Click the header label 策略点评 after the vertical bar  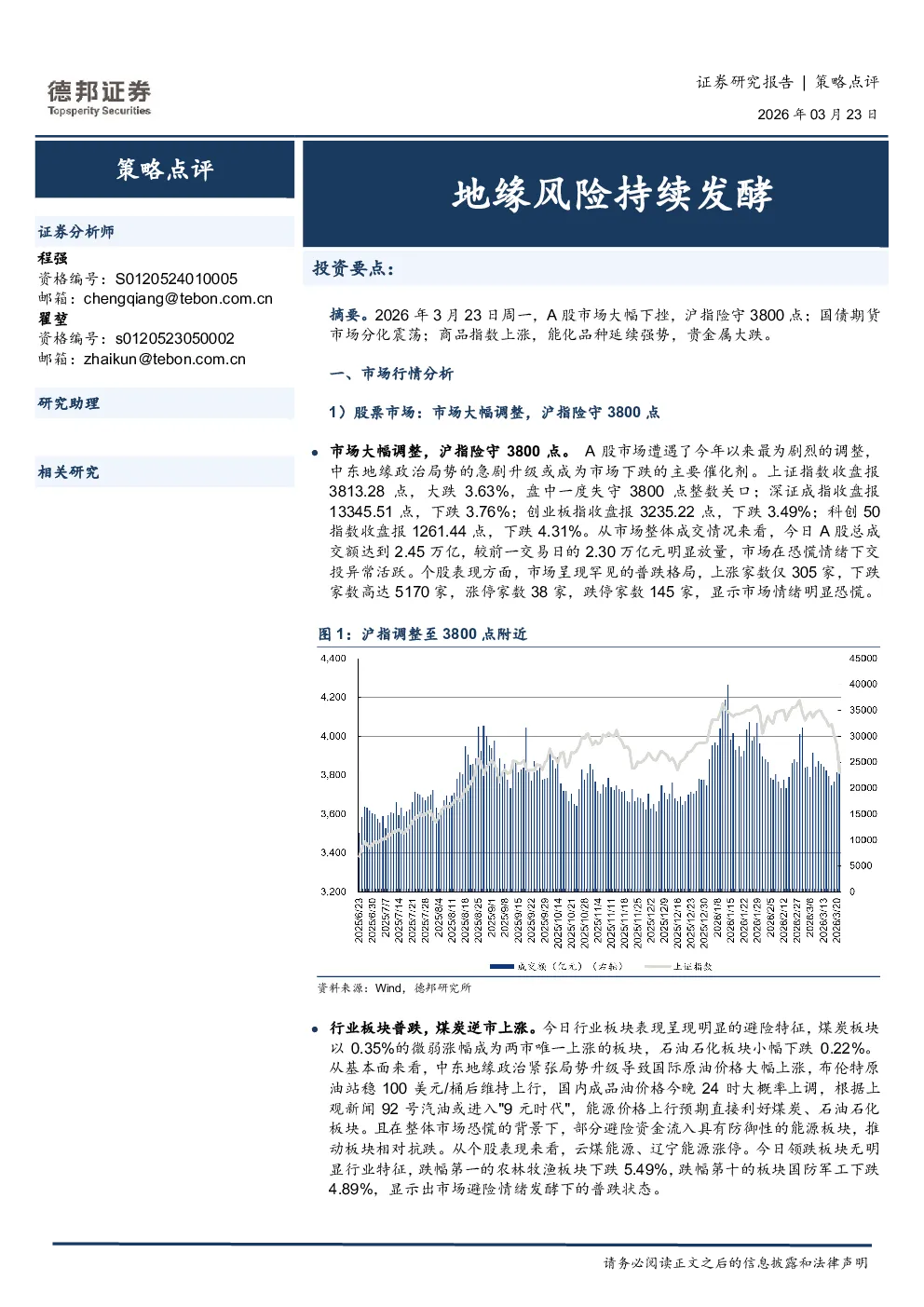[x=847, y=82]
